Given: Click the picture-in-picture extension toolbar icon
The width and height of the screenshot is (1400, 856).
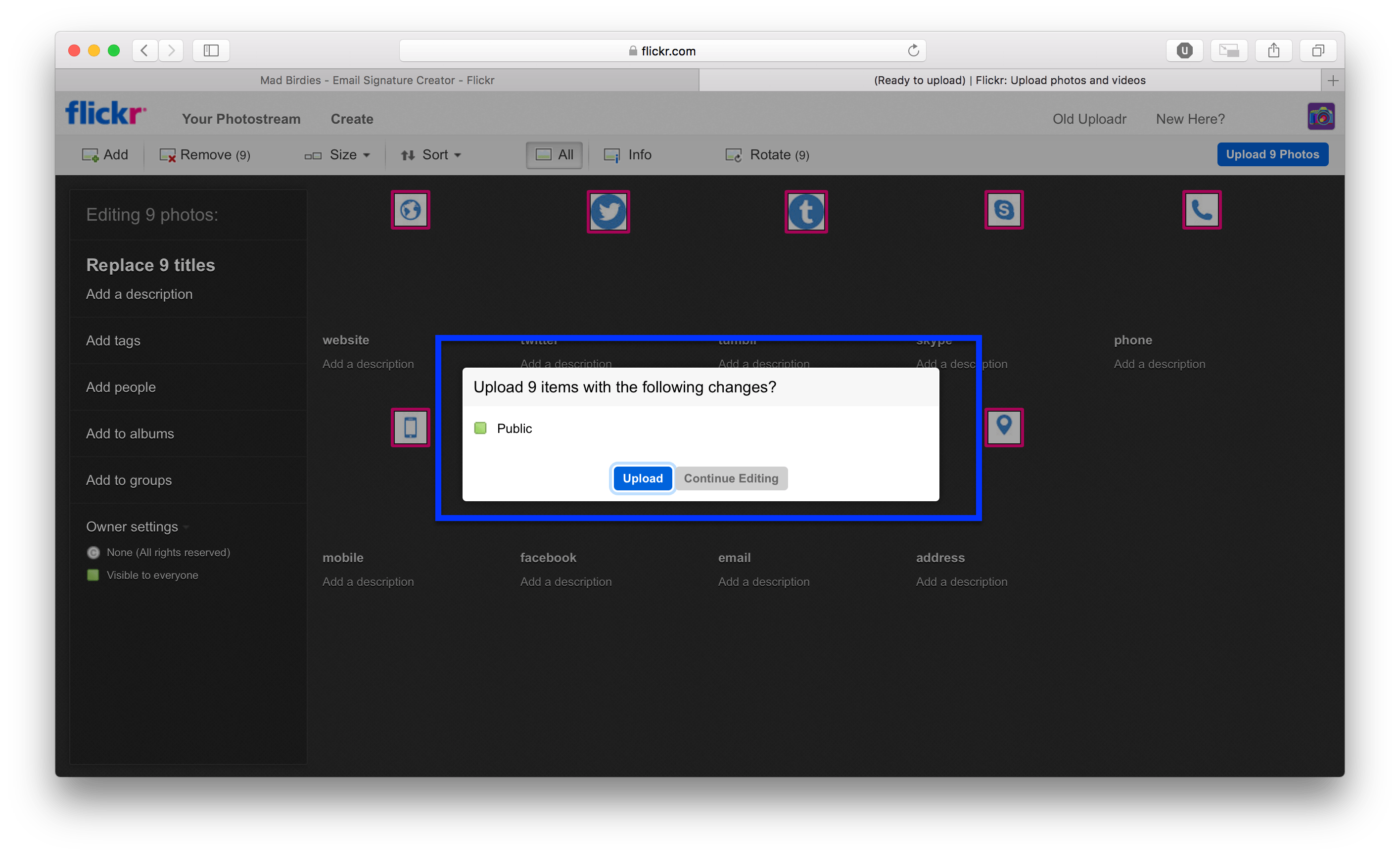Looking at the screenshot, I should (1228, 50).
